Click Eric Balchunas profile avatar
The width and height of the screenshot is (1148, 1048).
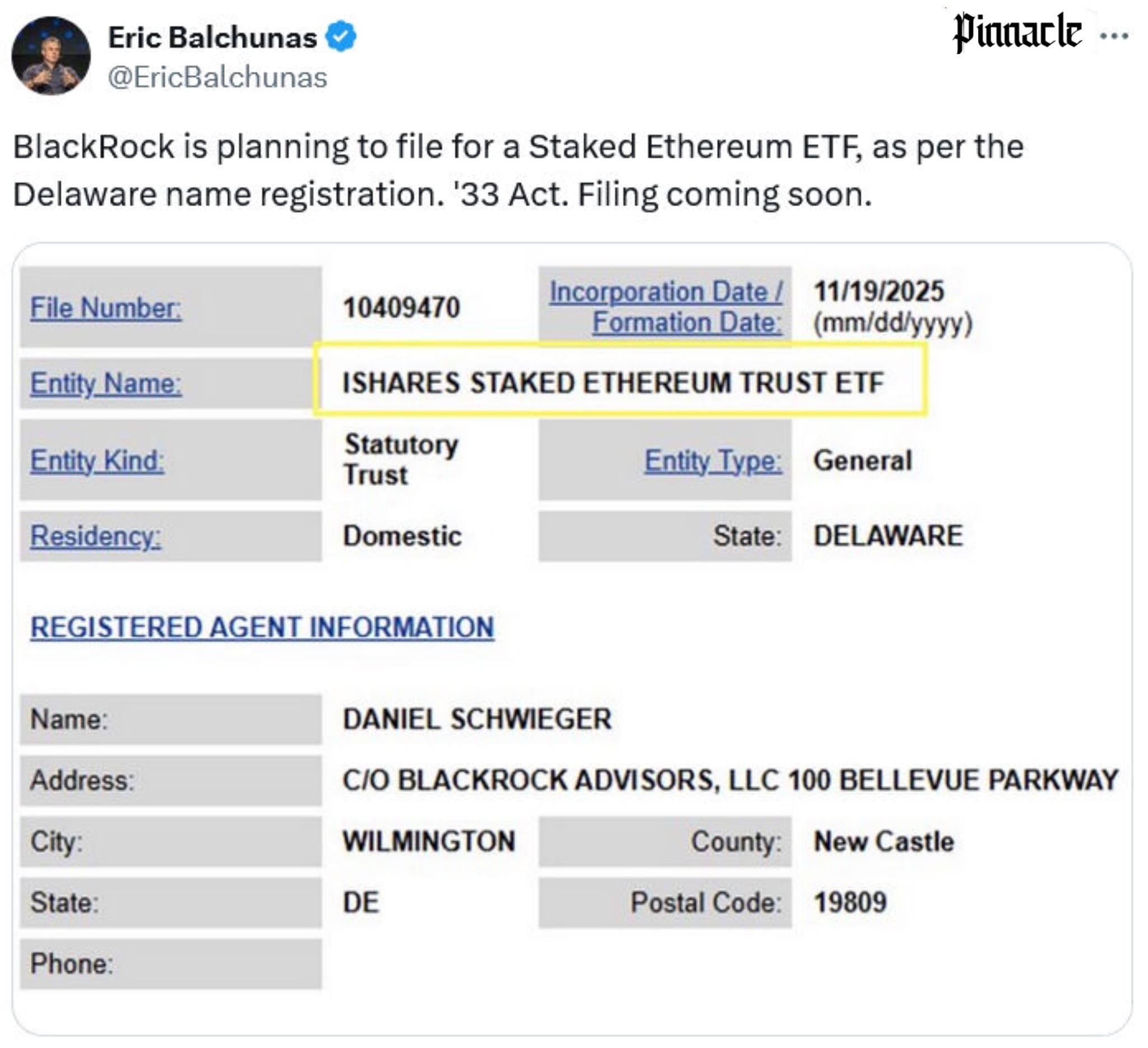(51, 56)
